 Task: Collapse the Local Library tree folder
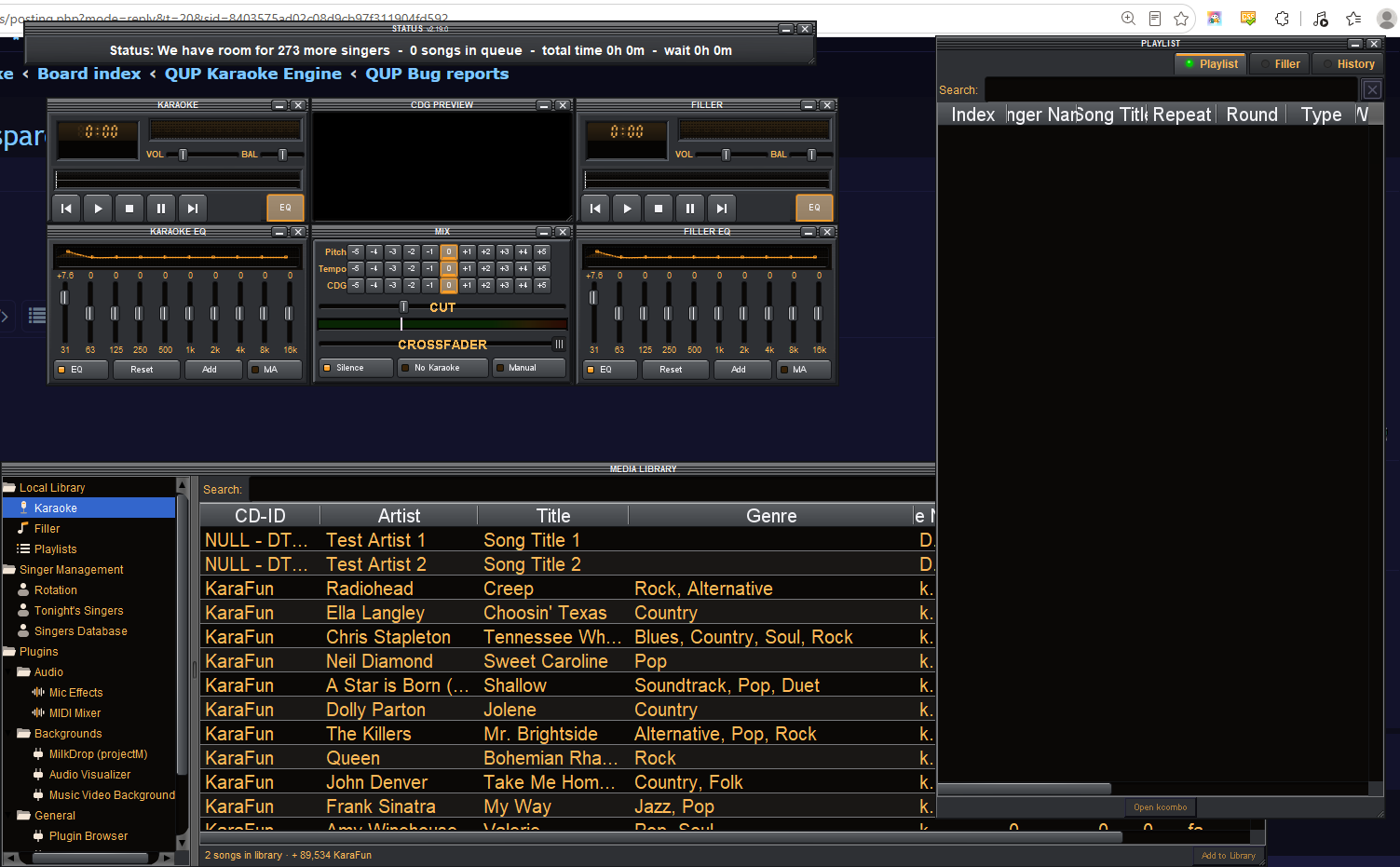point(9,487)
